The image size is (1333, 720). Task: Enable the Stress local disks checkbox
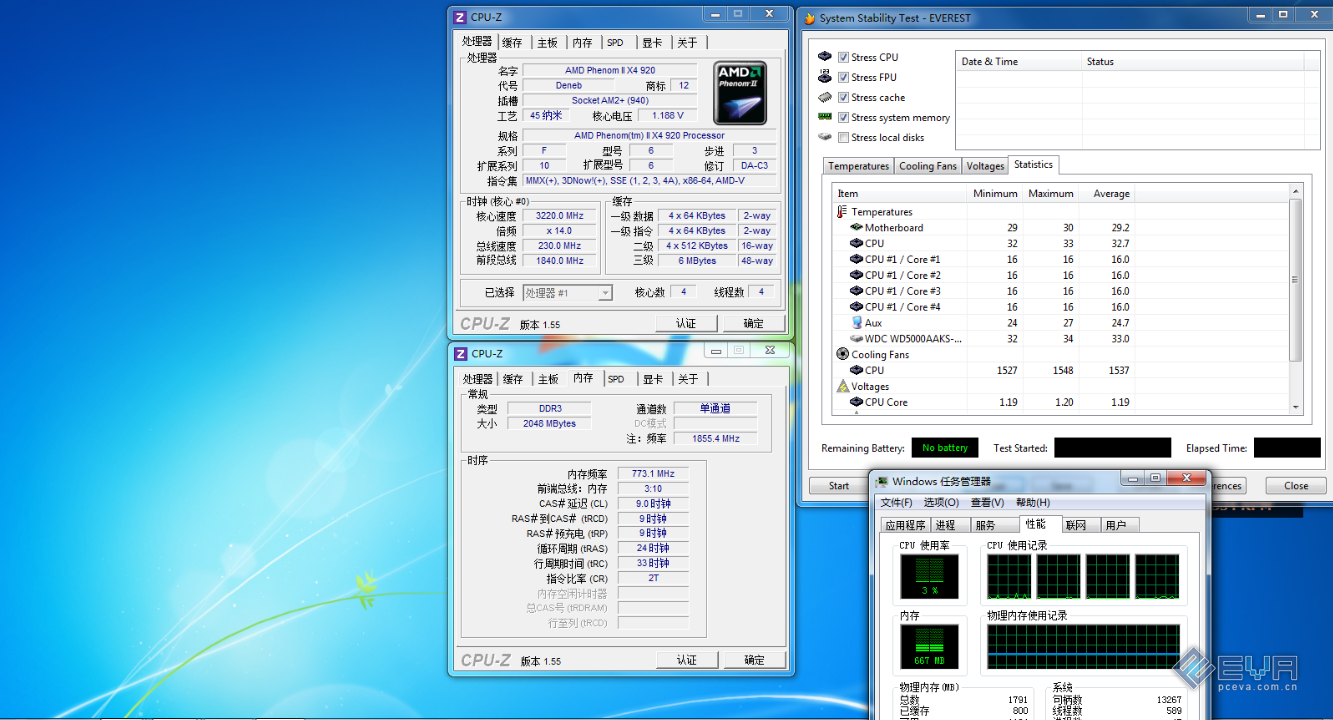[844, 137]
